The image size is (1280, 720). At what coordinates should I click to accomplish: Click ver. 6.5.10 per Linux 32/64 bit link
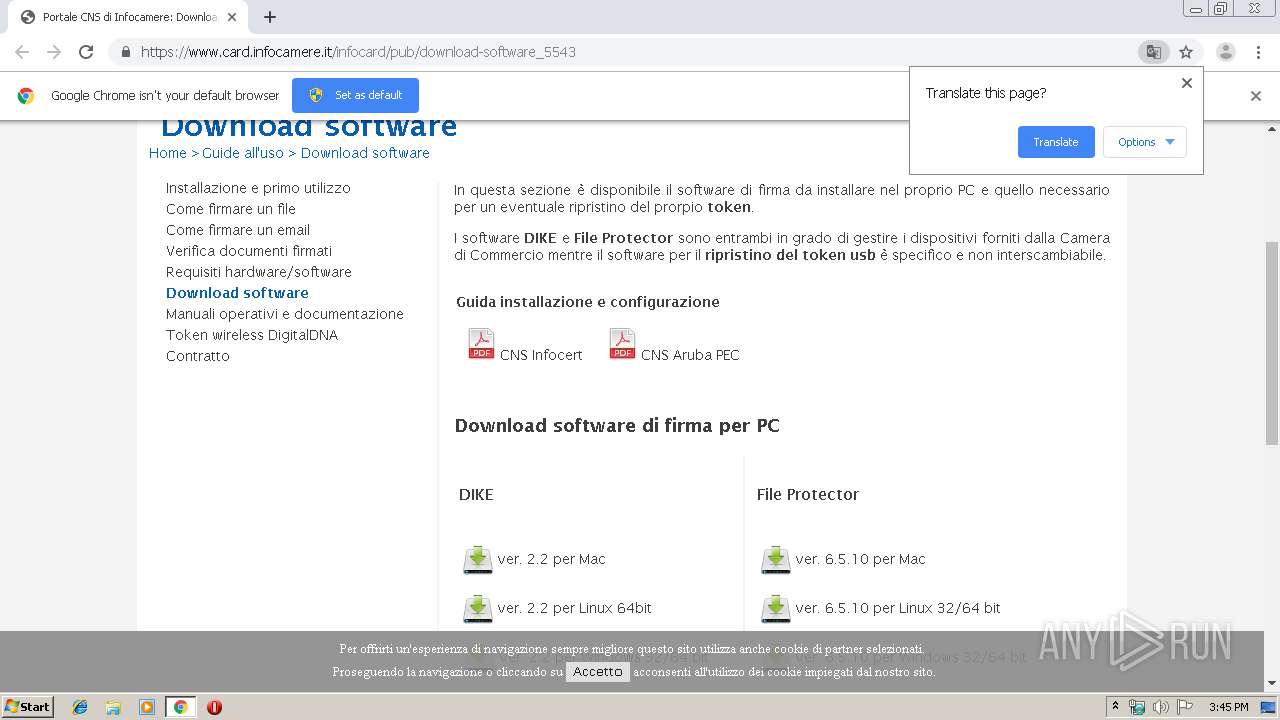pos(898,608)
